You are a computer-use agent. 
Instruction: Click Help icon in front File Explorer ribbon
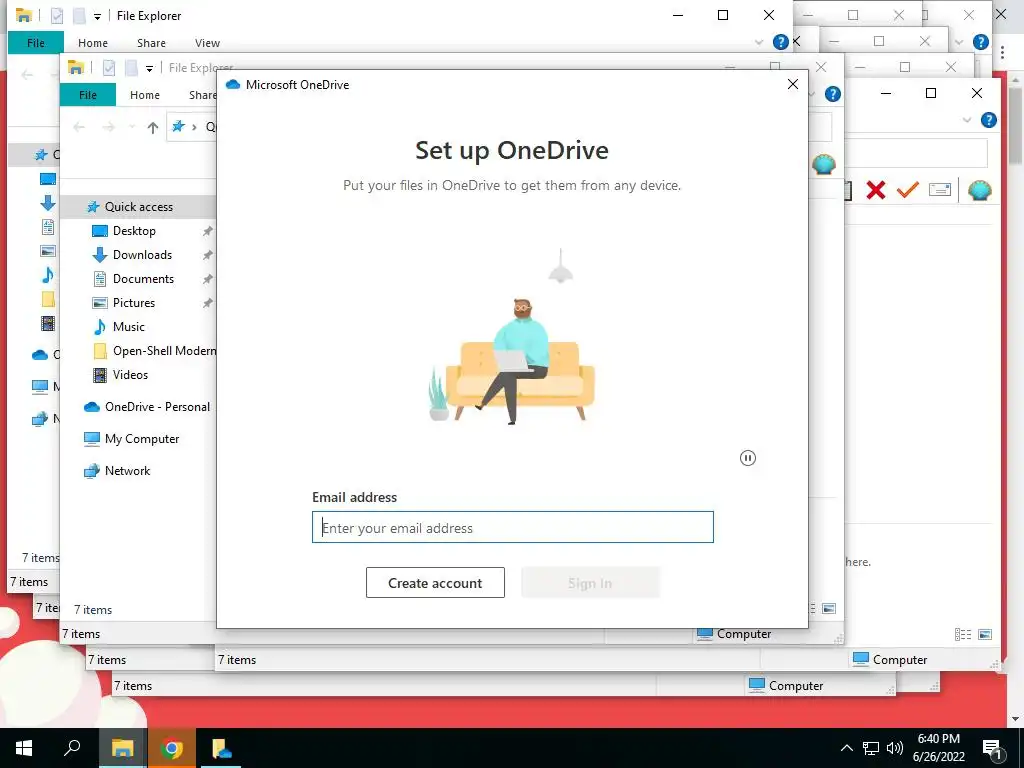[x=833, y=94]
